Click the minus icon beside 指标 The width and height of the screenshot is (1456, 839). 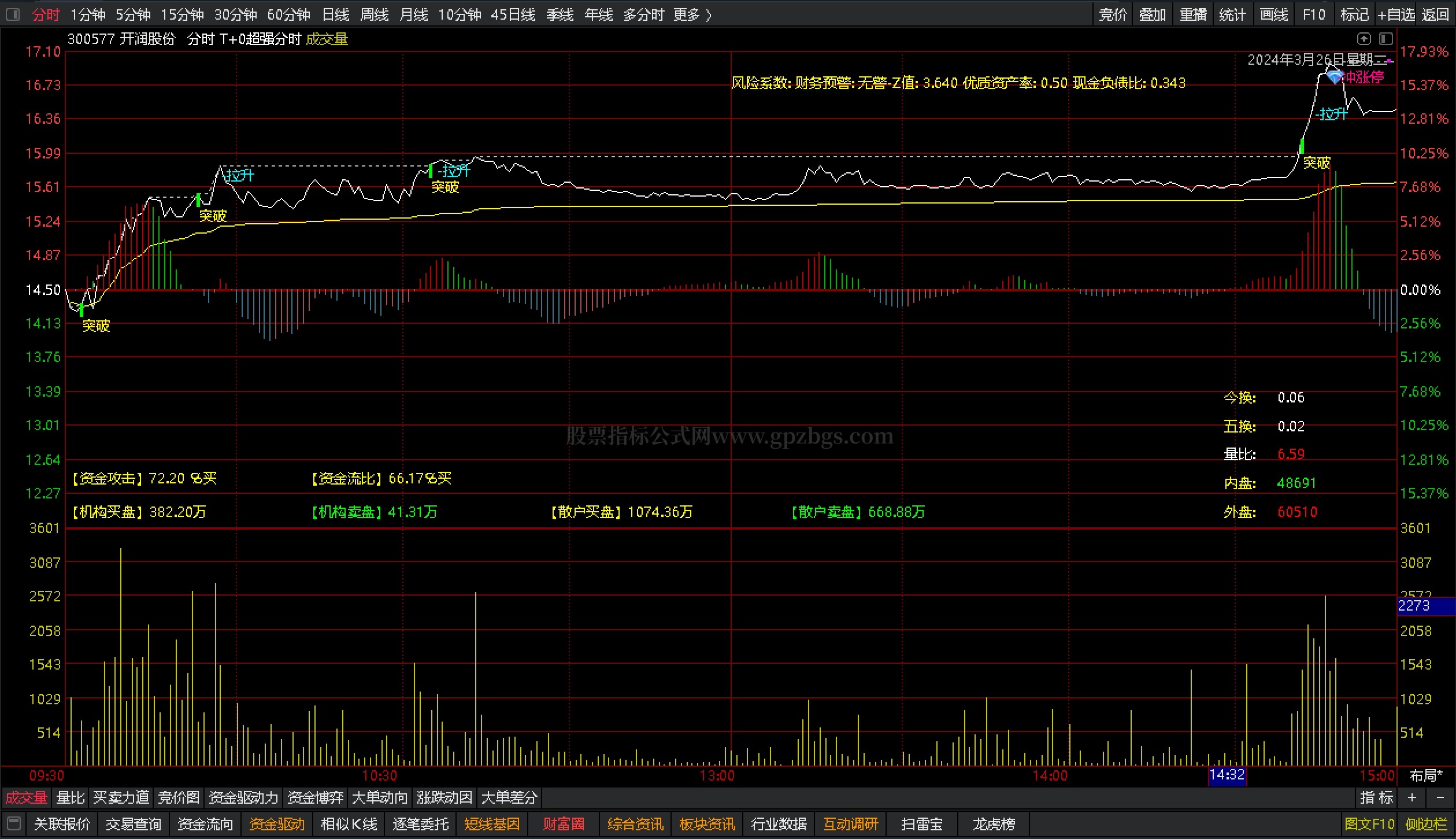[1440, 797]
